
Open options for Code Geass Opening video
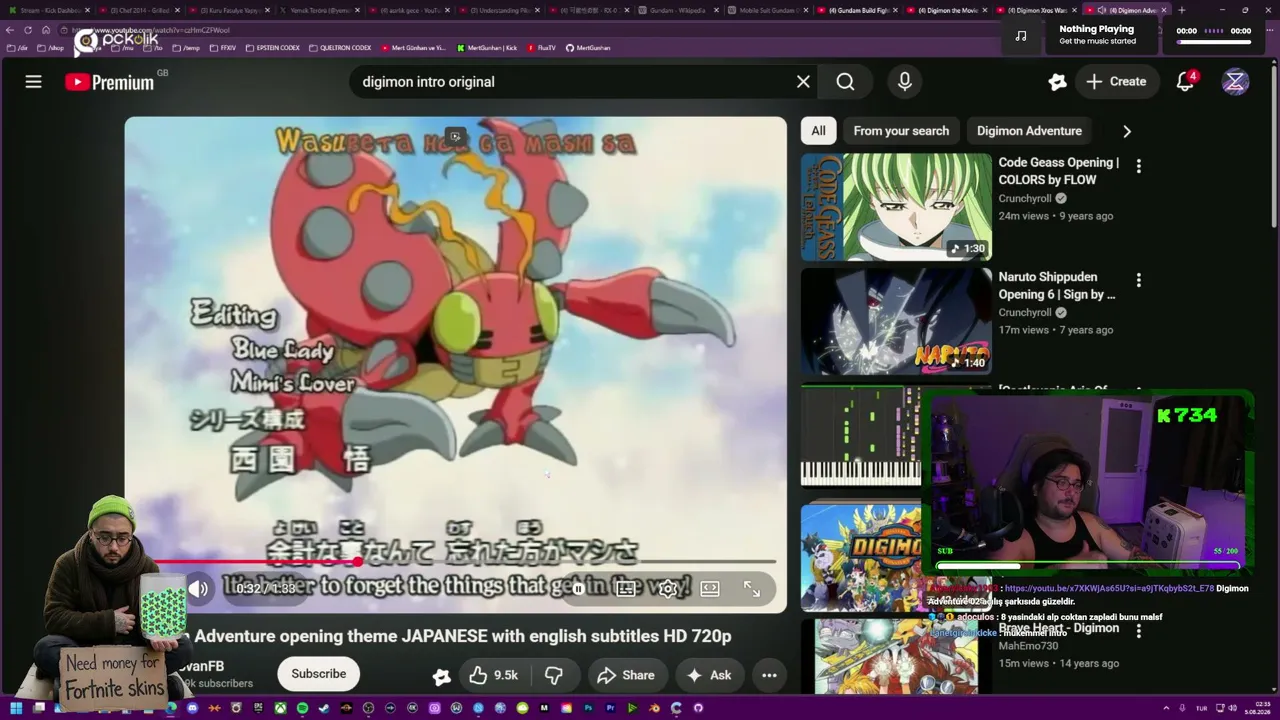pos(1138,166)
